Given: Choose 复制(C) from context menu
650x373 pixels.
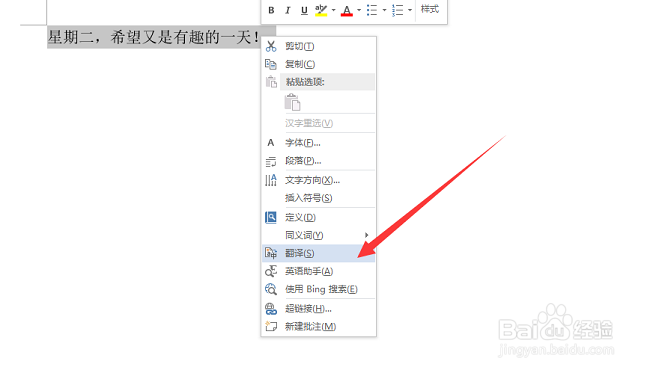Looking at the screenshot, I should (x=318, y=64).
